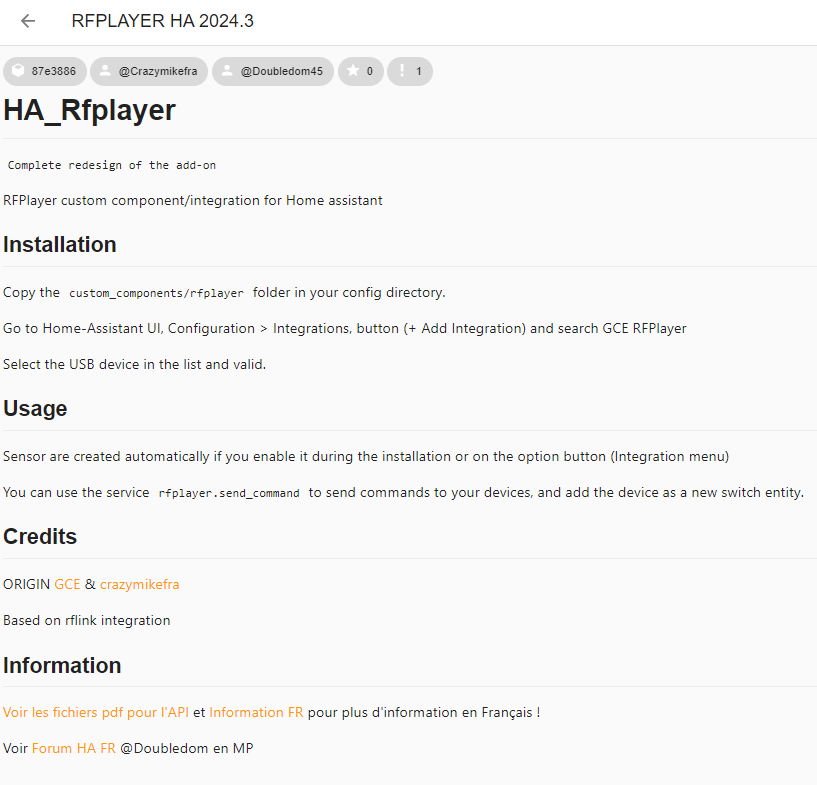
Task: Click the Information heading
Action: (62, 666)
